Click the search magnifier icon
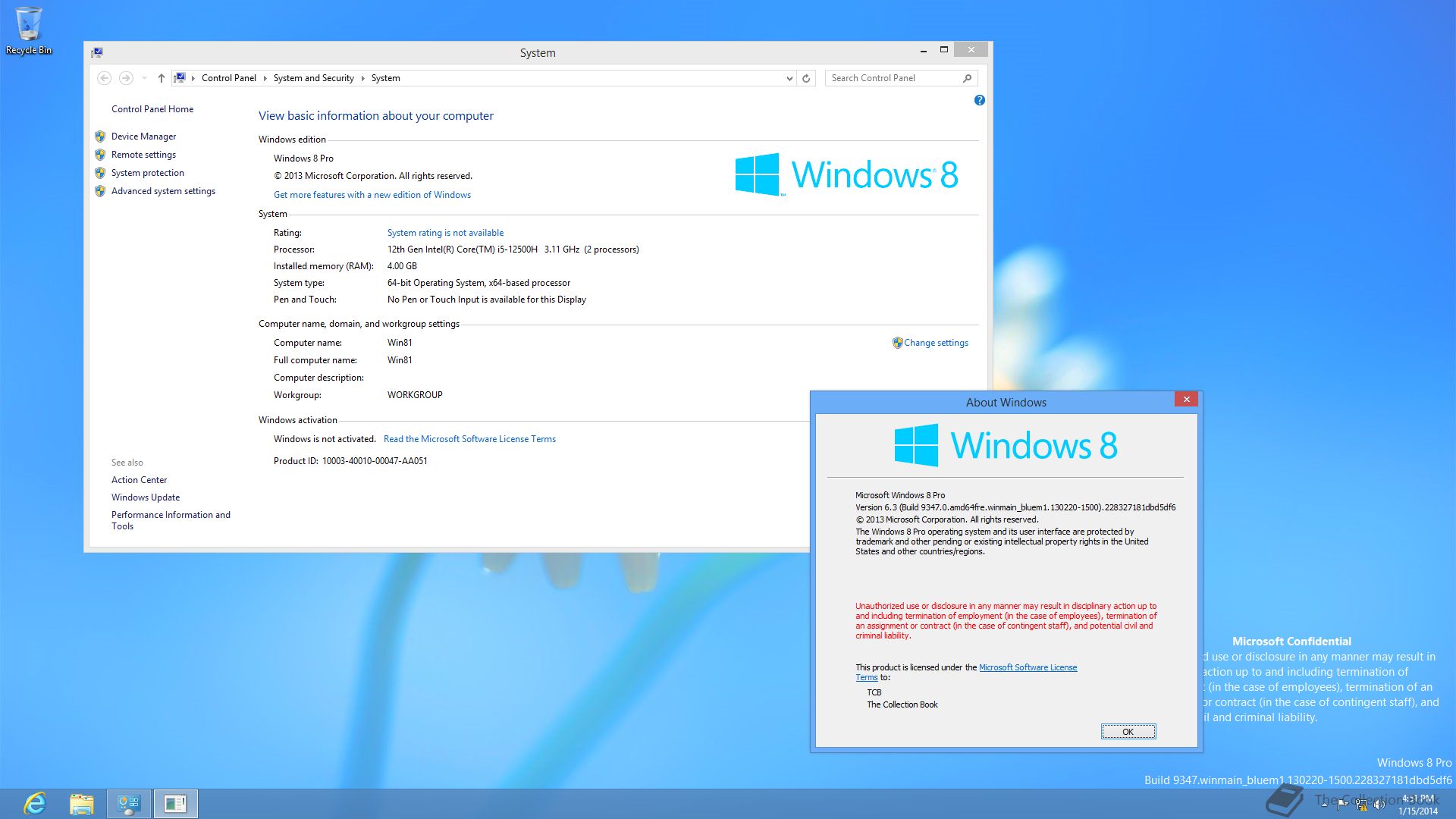 [968, 78]
